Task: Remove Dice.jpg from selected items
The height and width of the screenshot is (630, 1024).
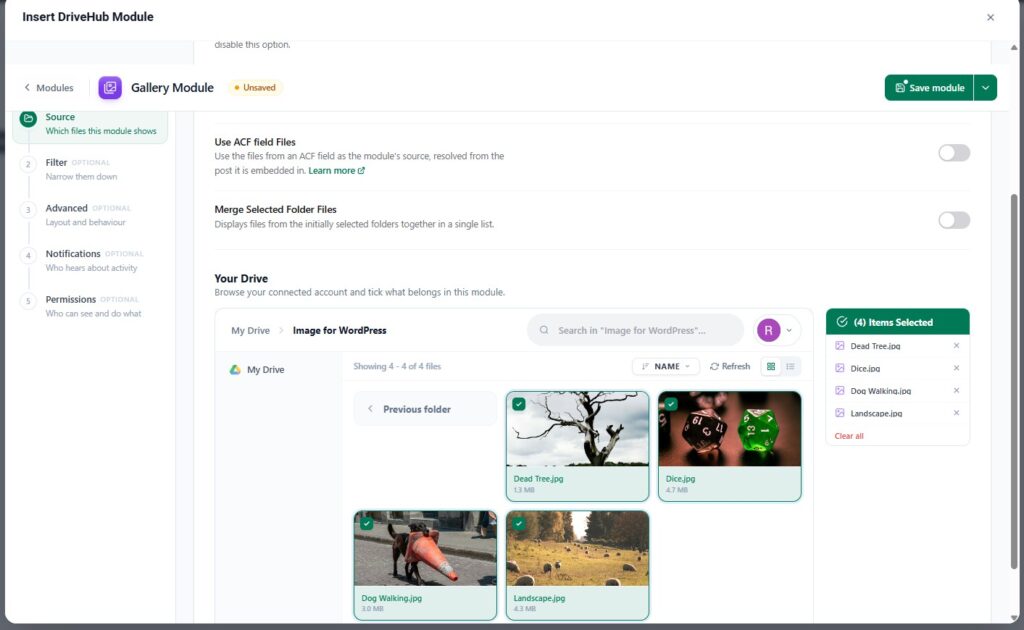Action: (956, 368)
